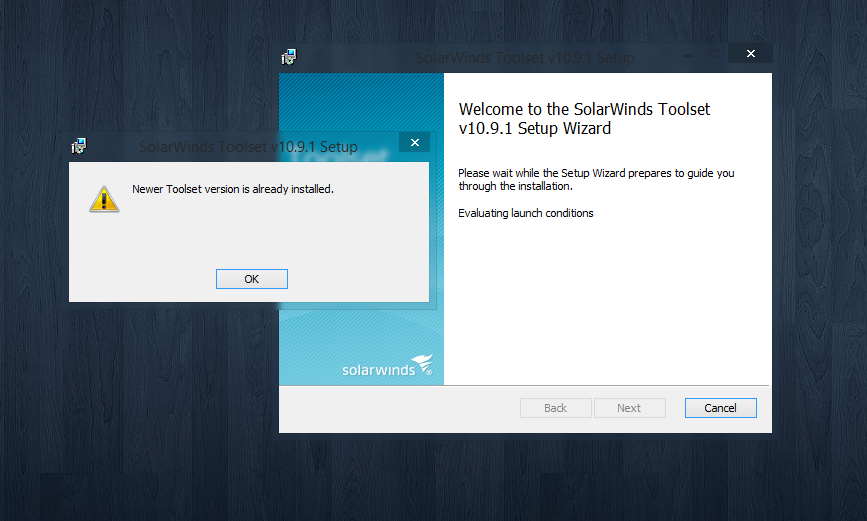Viewport: 867px width, 521px height.
Task: Click the warning dialog title bar text
Action: click(x=248, y=147)
